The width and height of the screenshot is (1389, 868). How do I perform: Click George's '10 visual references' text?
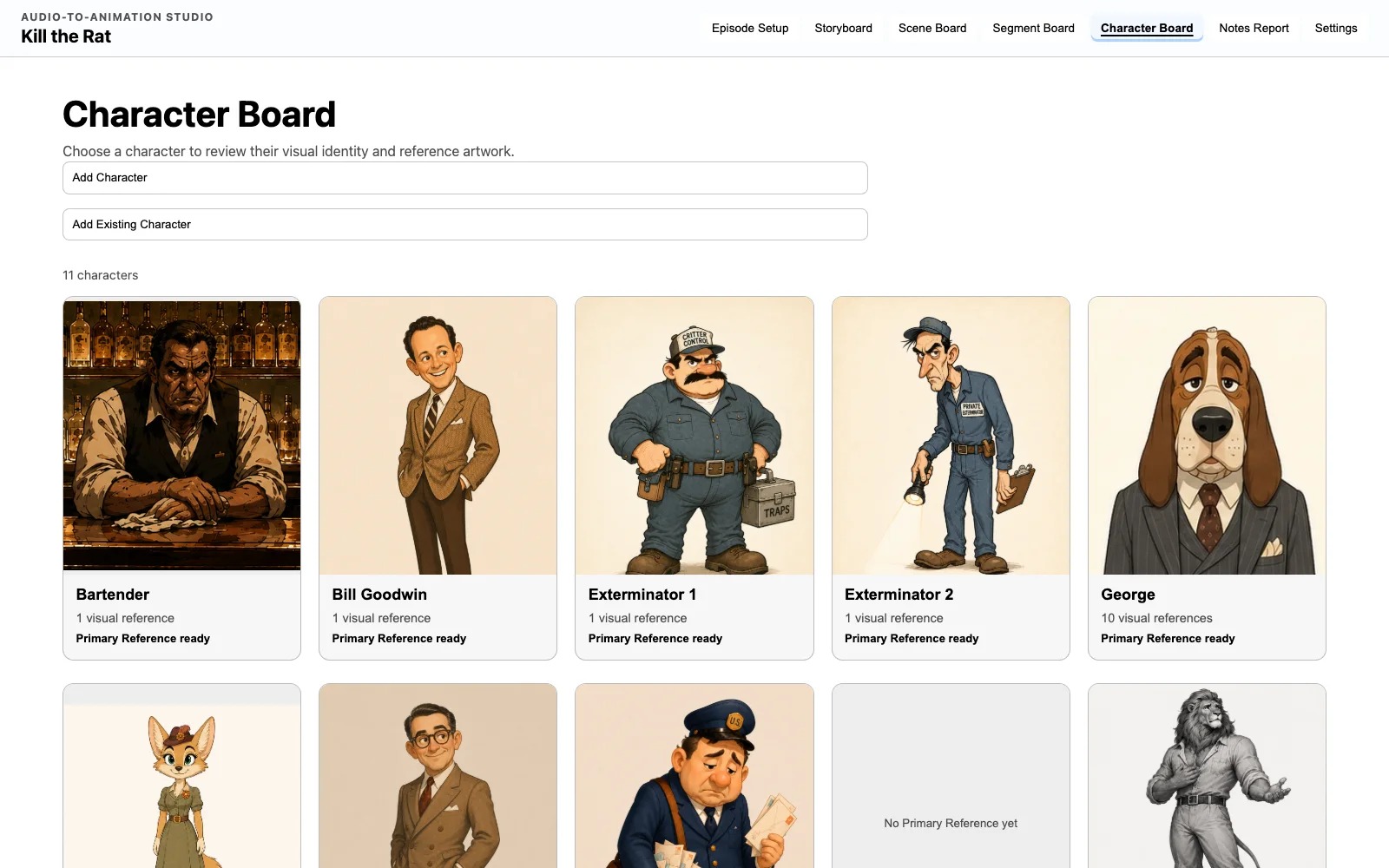click(x=1156, y=618)
